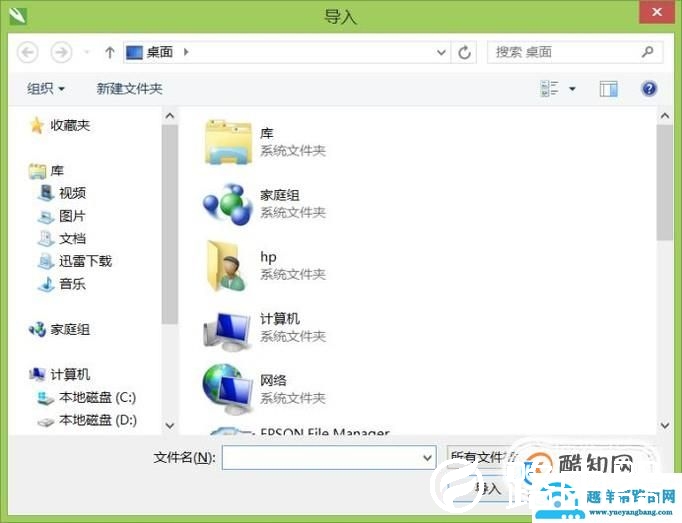
Task: Open 音乐 library in sidebar
Action: [72, 284]
